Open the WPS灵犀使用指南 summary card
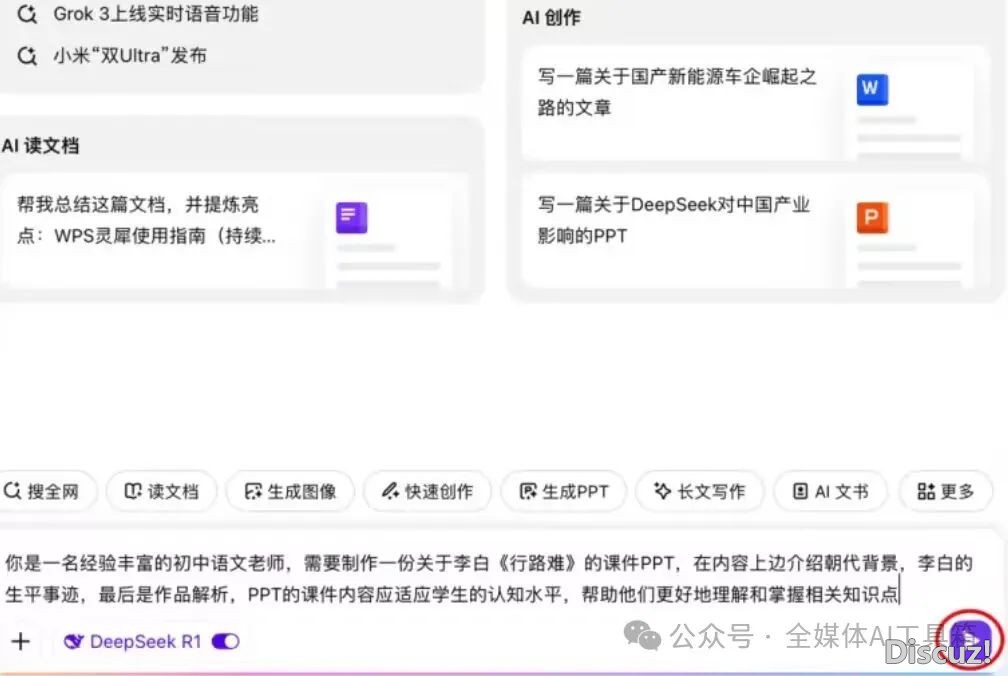The height and width of the screenshot is (676, 1008). coord(235,230)
